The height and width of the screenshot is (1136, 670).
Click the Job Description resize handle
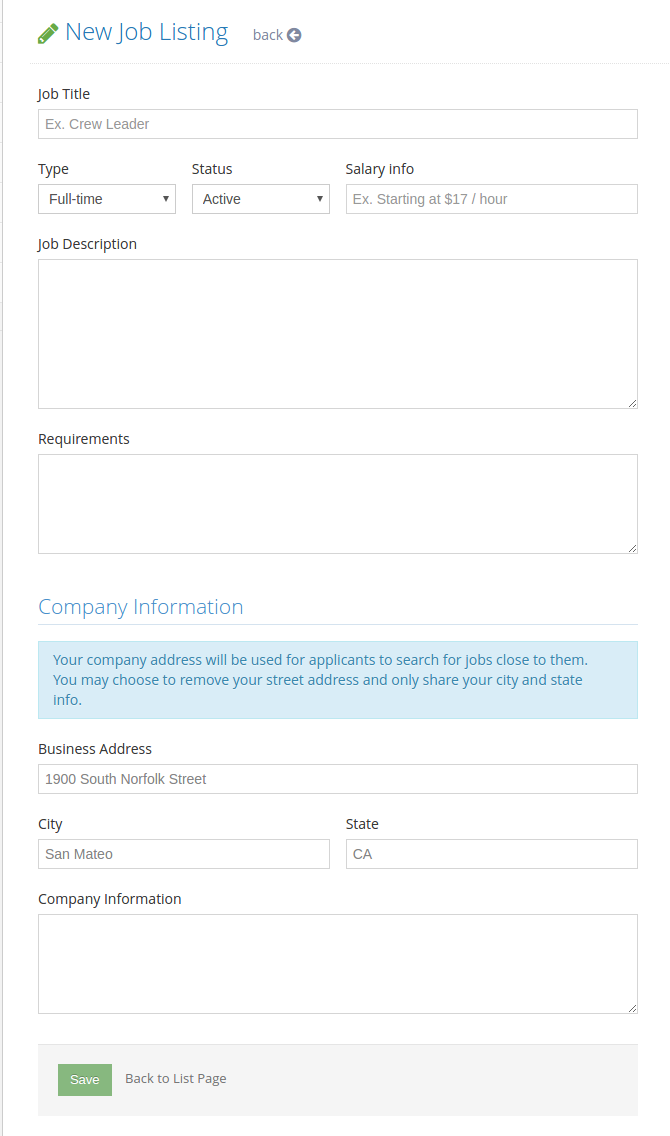pos(632,404)
